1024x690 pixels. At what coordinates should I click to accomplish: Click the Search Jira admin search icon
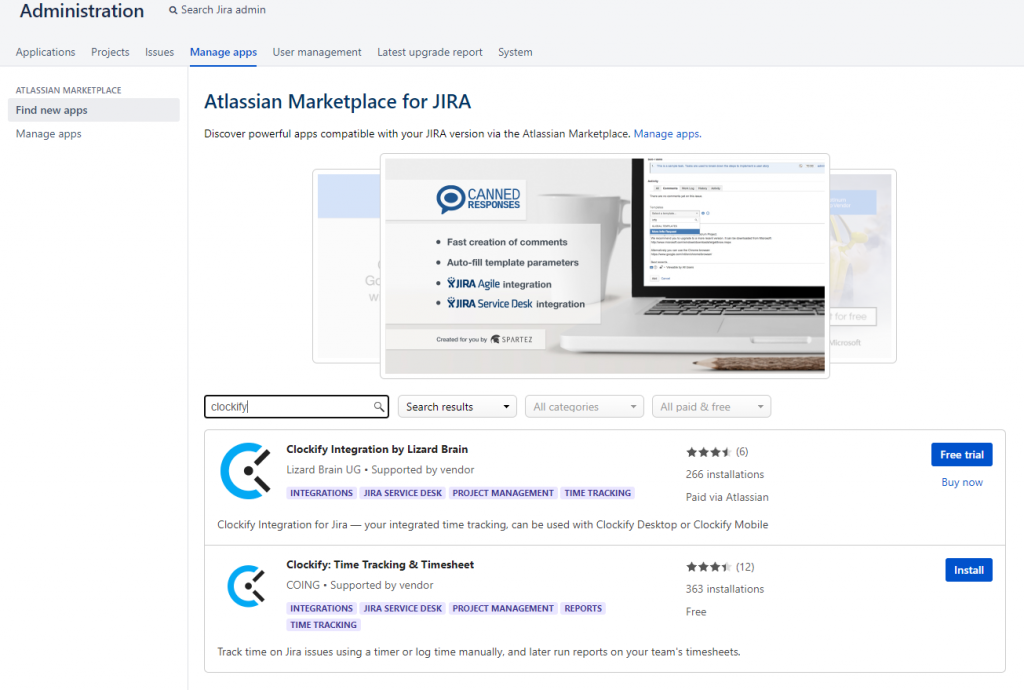[x=175, y=10]
